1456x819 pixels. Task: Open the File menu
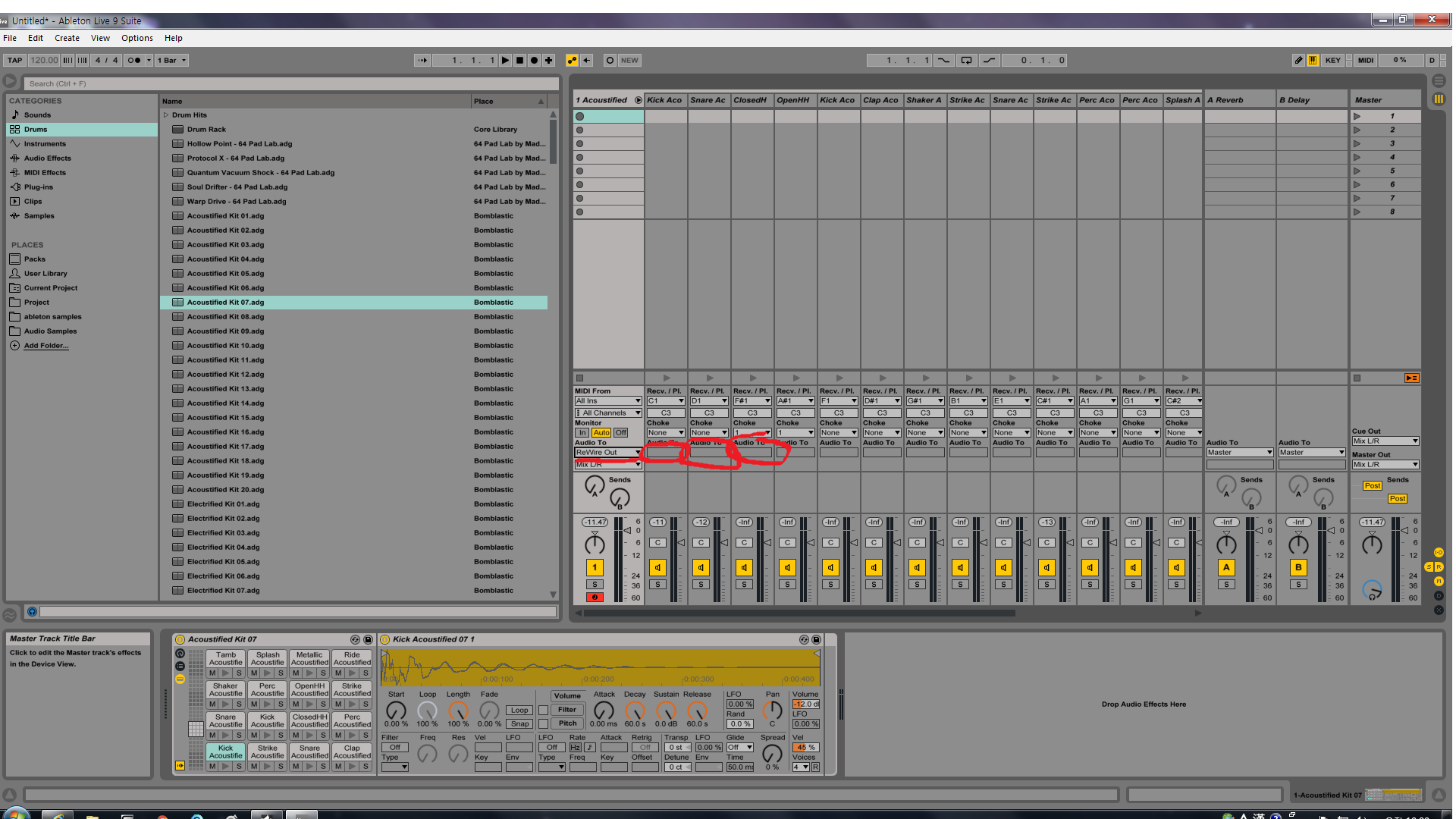10,38
